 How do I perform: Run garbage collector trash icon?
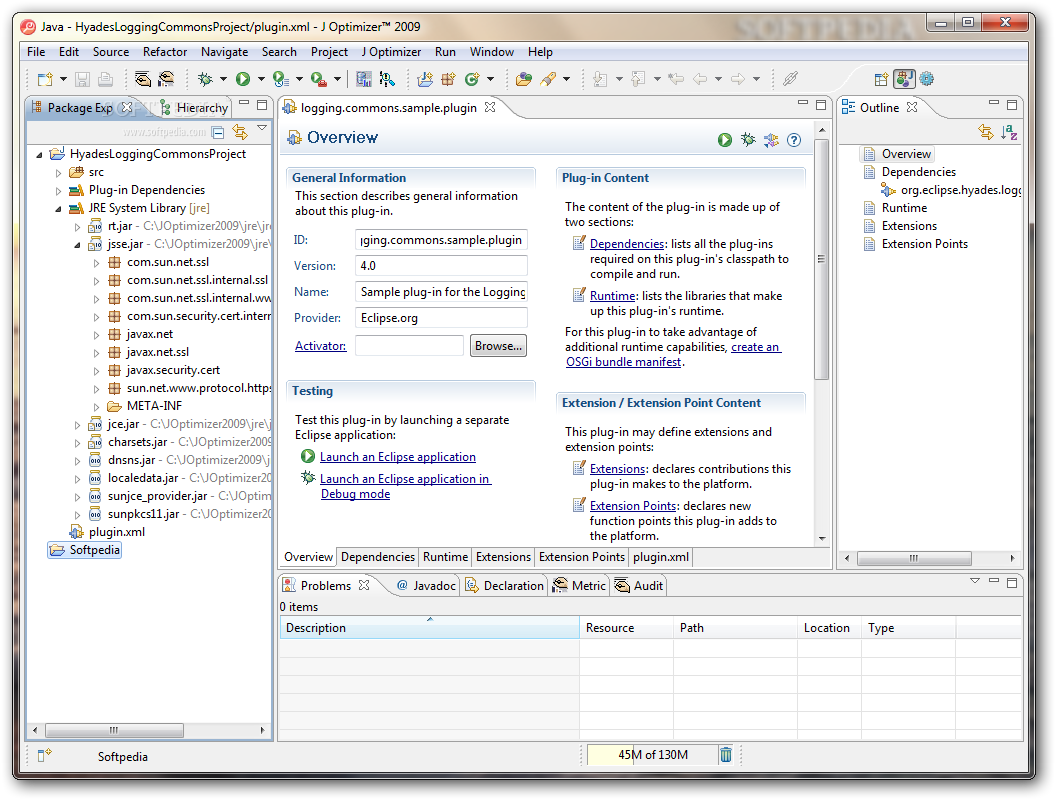click(726, 754)
